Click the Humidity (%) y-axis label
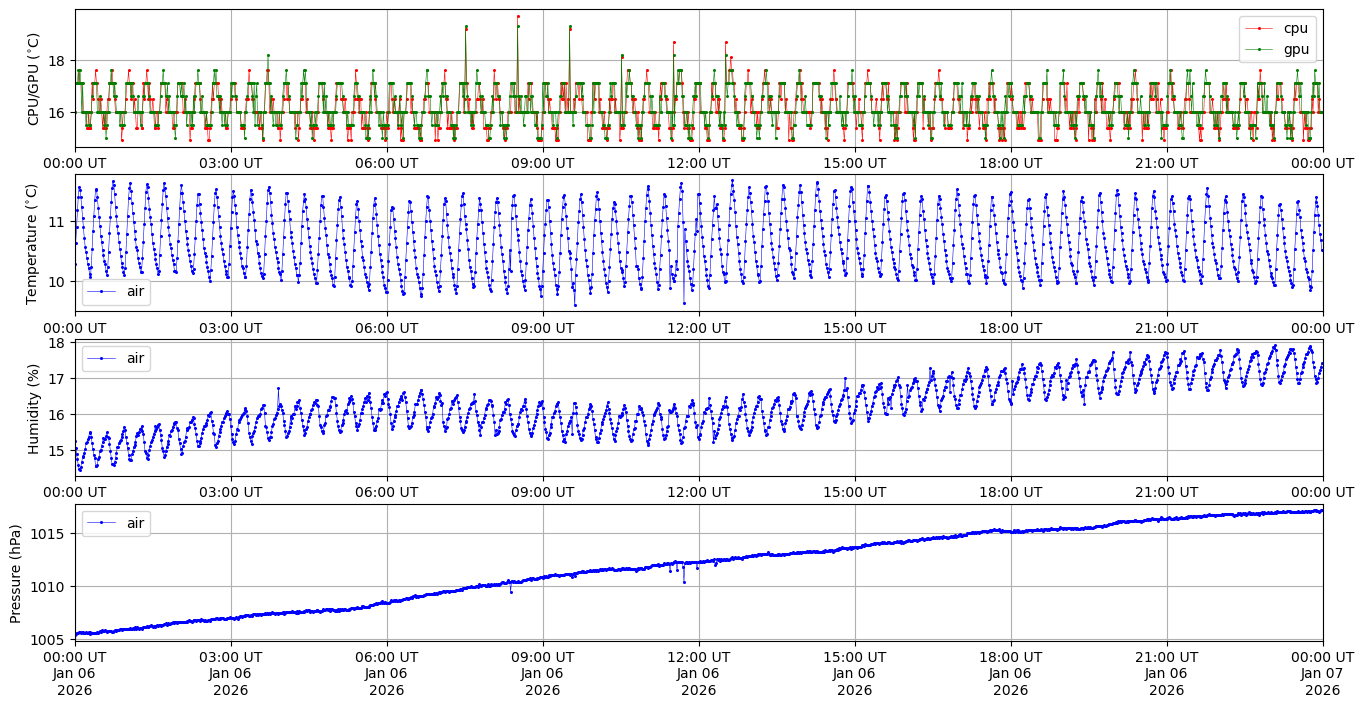 click(x=33, y=408)
